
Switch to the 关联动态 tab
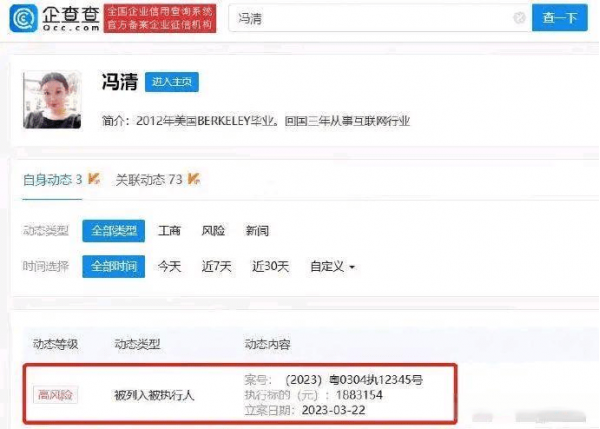(149, 179)
